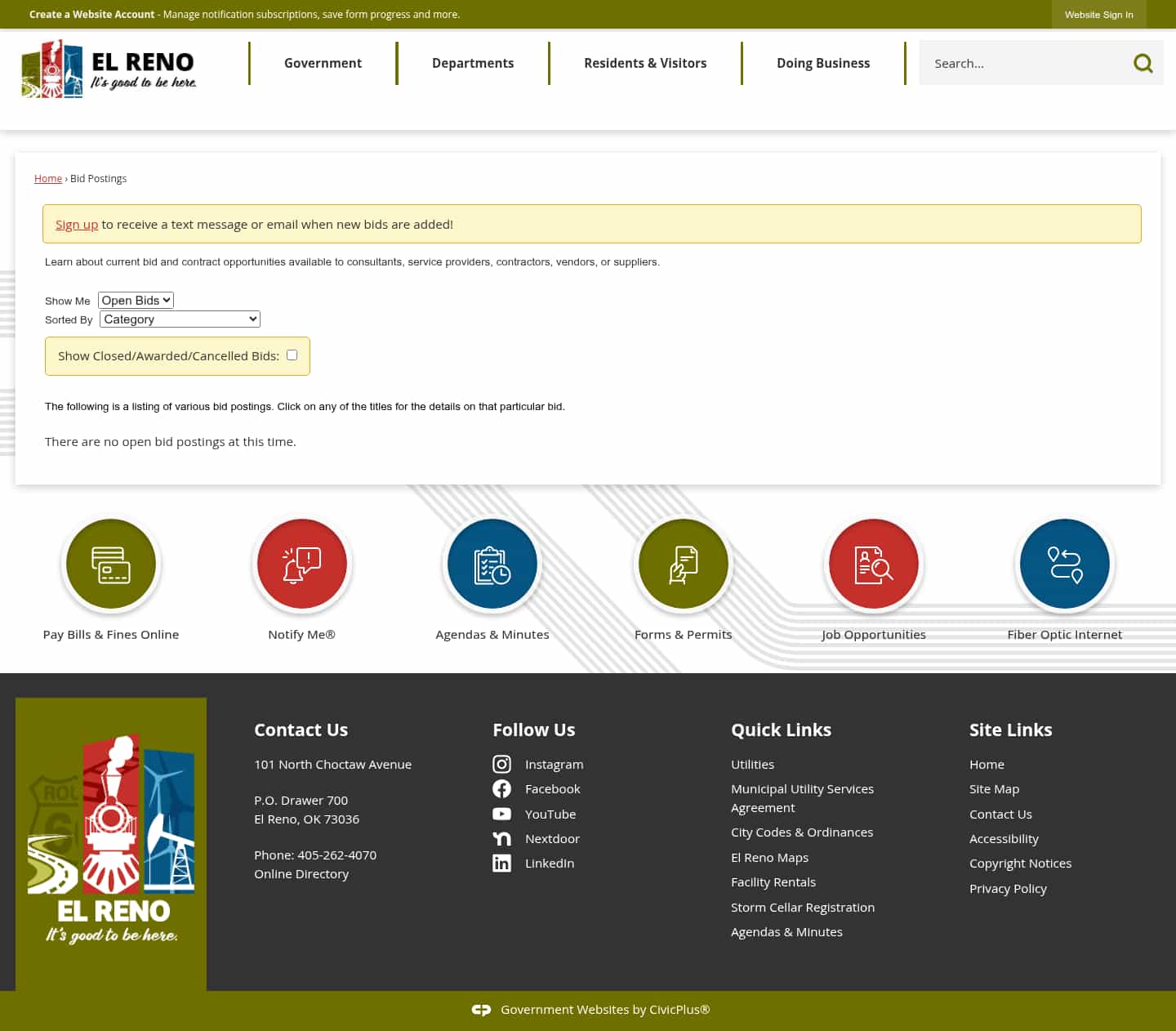Open Storm Cellar Registration under Quick Links
The height and width of the screenshot is (1031, 1176).
pos(803,907)
